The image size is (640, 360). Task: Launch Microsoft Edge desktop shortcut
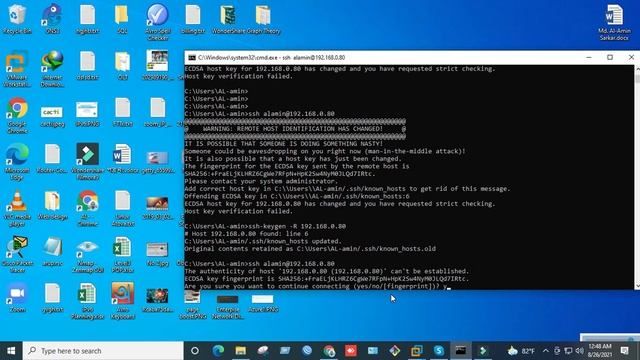click(17, 162)
